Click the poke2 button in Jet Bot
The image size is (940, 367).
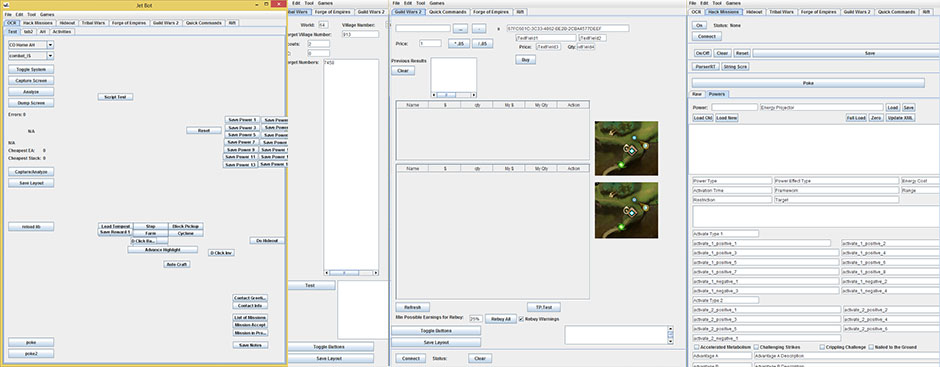[31, 354]
